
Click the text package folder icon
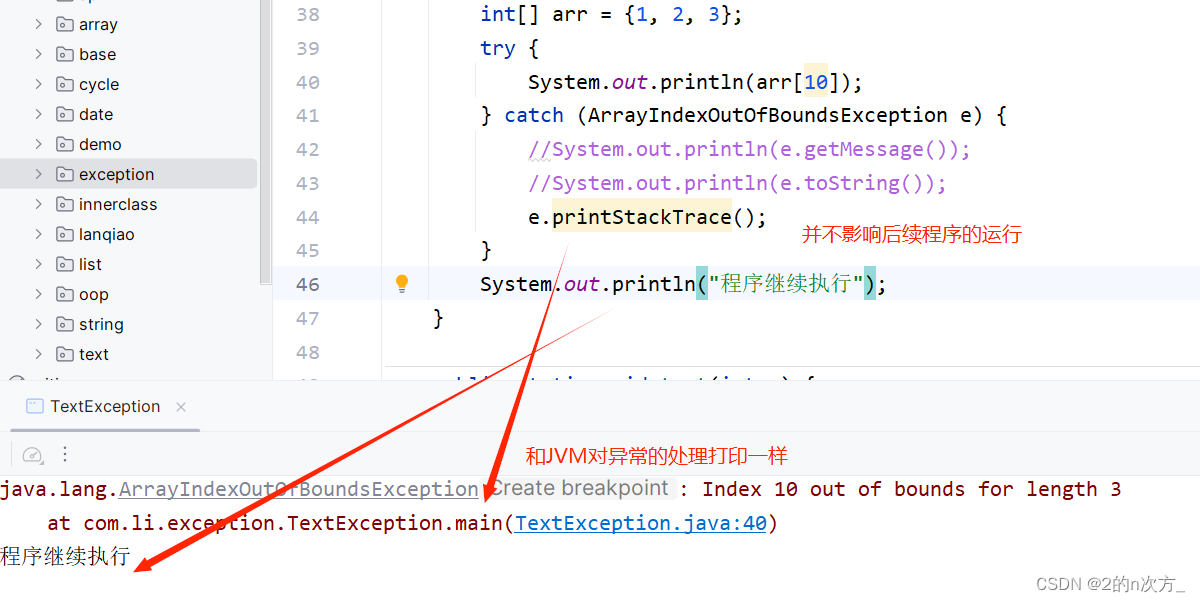[65, 354]
